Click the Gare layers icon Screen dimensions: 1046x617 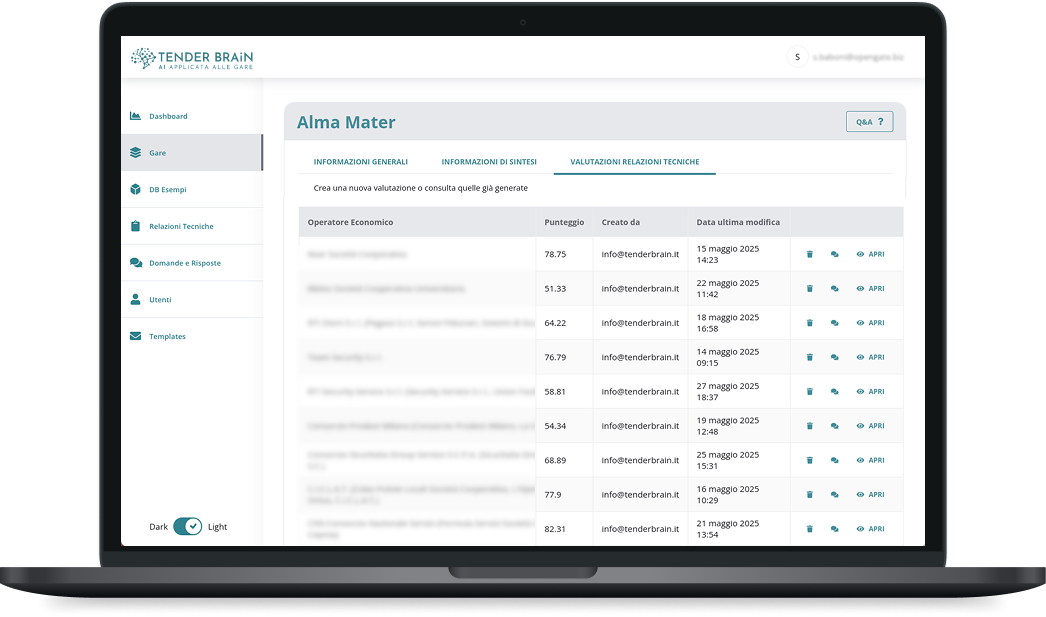click(x=135, y=153)
